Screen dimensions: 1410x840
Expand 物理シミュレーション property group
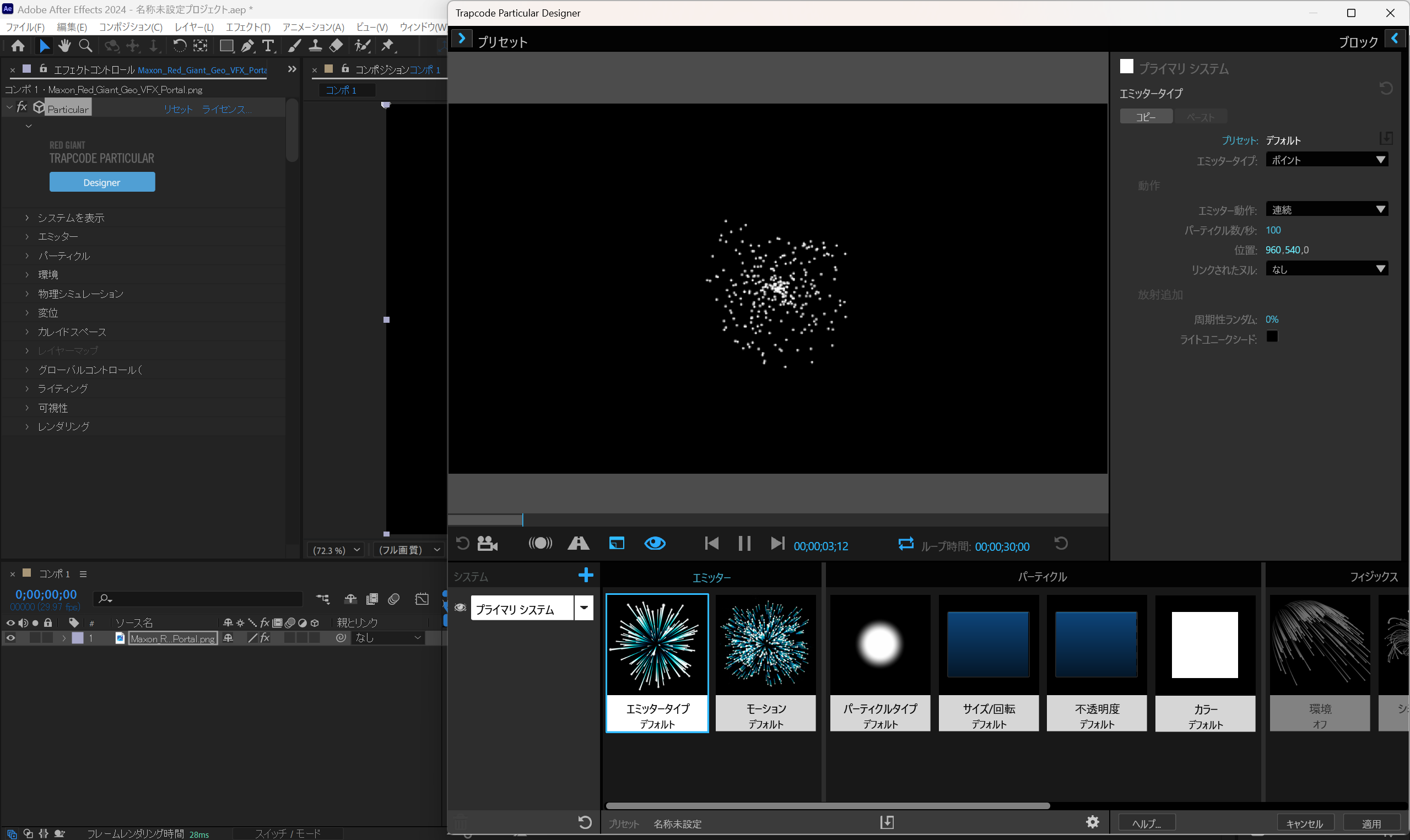(26, 294)
